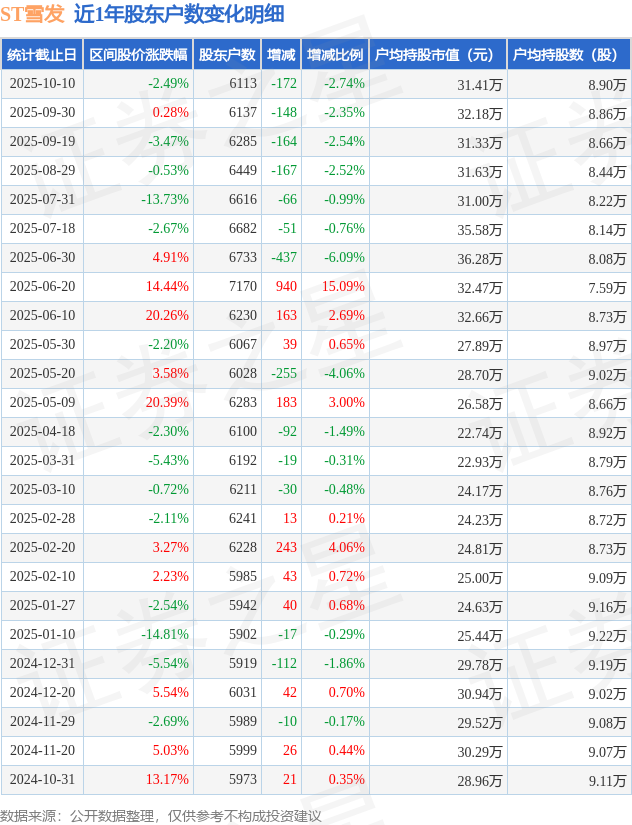The width and height of the screenshot is (632, 825).
Task: Click the 户均持股数（股） column header
Action: pos(568,55)
